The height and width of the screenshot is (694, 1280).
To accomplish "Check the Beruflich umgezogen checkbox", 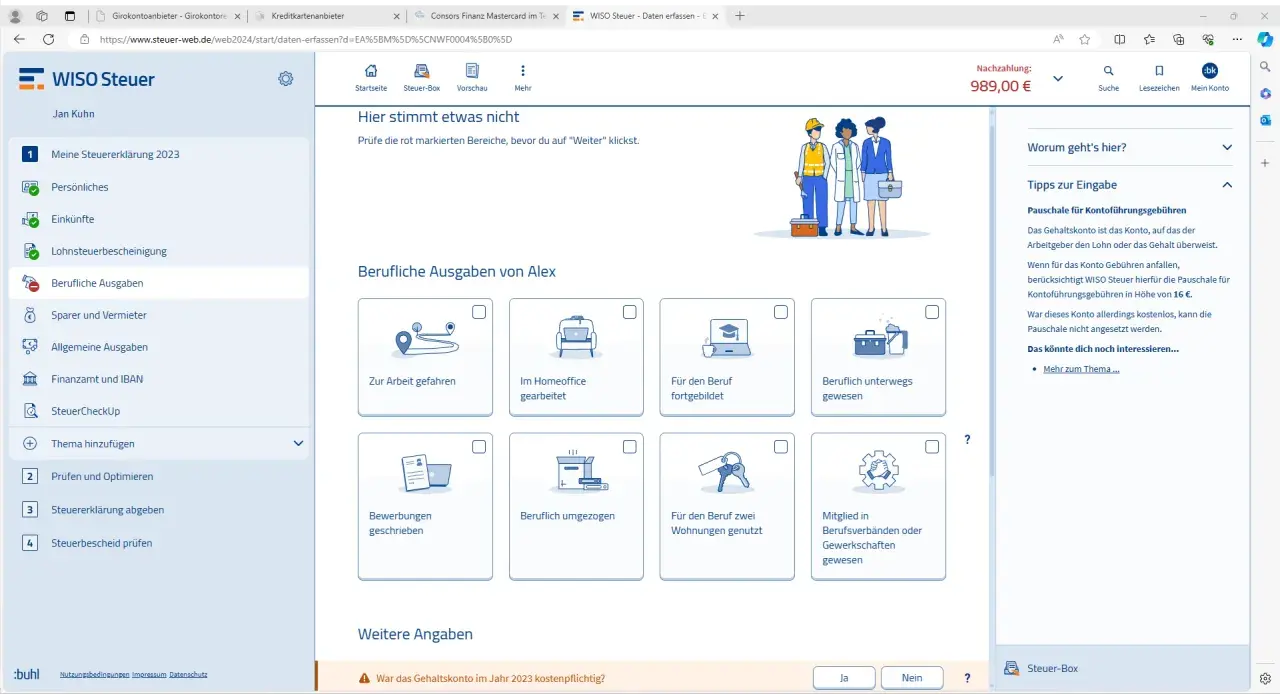I will [x=630, y=446].
